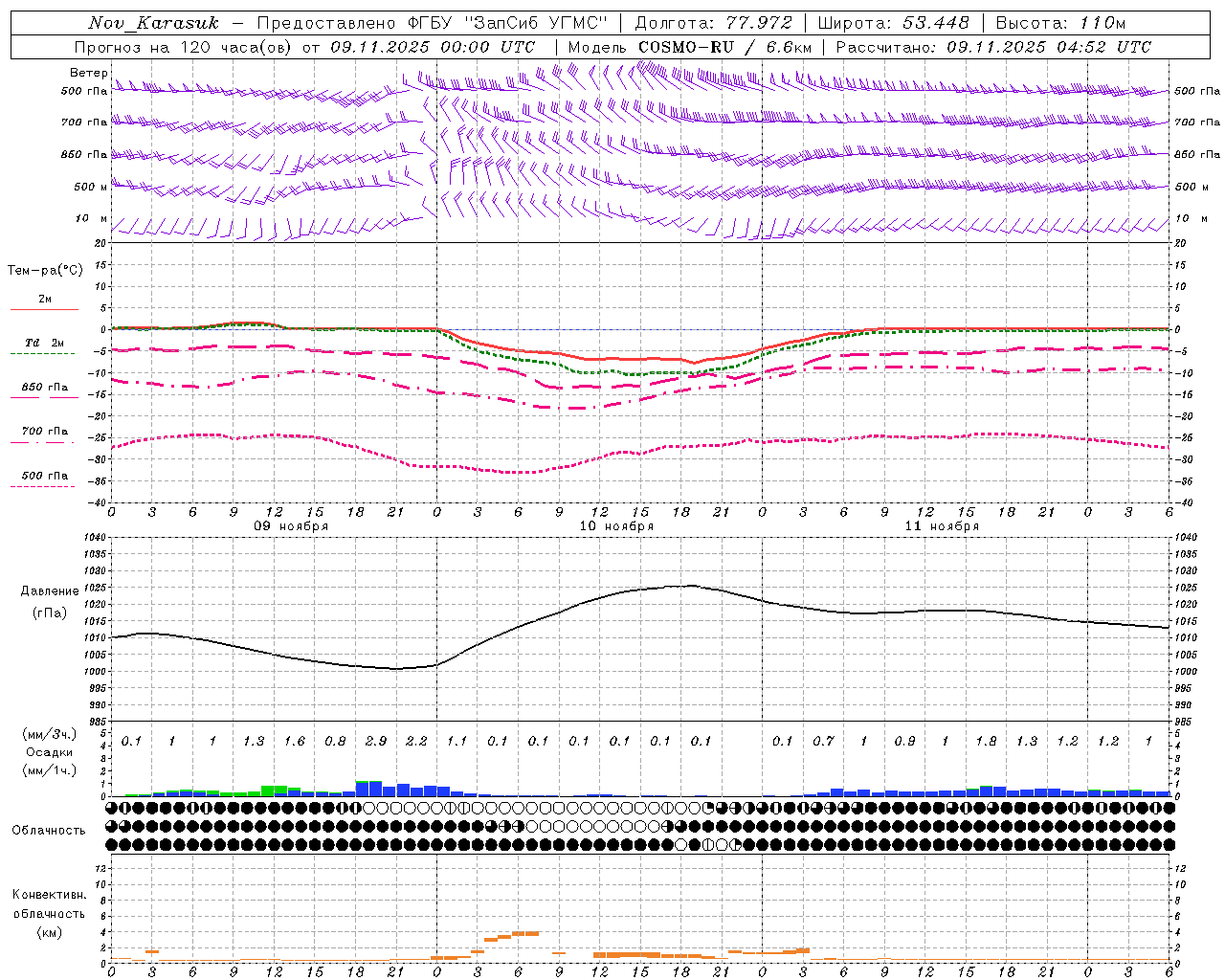Image resolution: width=1225 pixels, height=980 pixels.
Task: Click the Конвективн. label
Action: tap(49, 895)
